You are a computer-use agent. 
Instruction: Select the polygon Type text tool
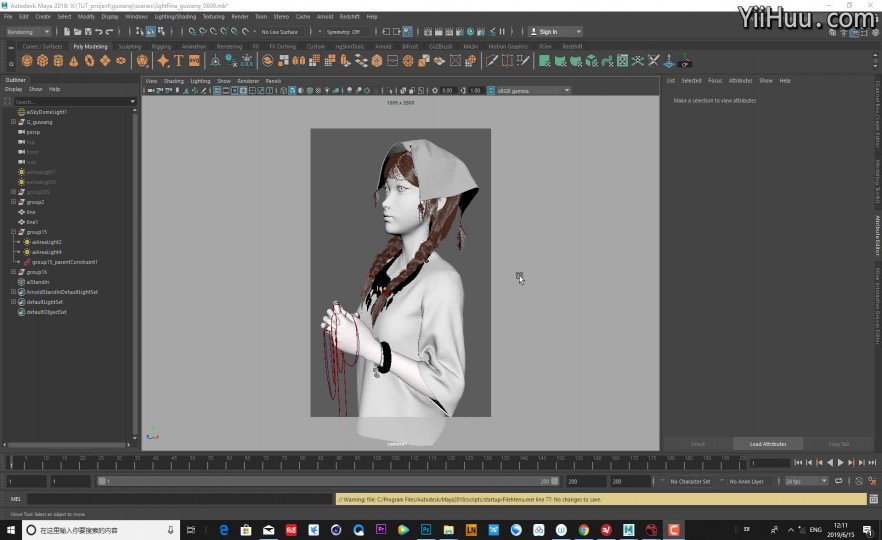(x=178, y=61)
